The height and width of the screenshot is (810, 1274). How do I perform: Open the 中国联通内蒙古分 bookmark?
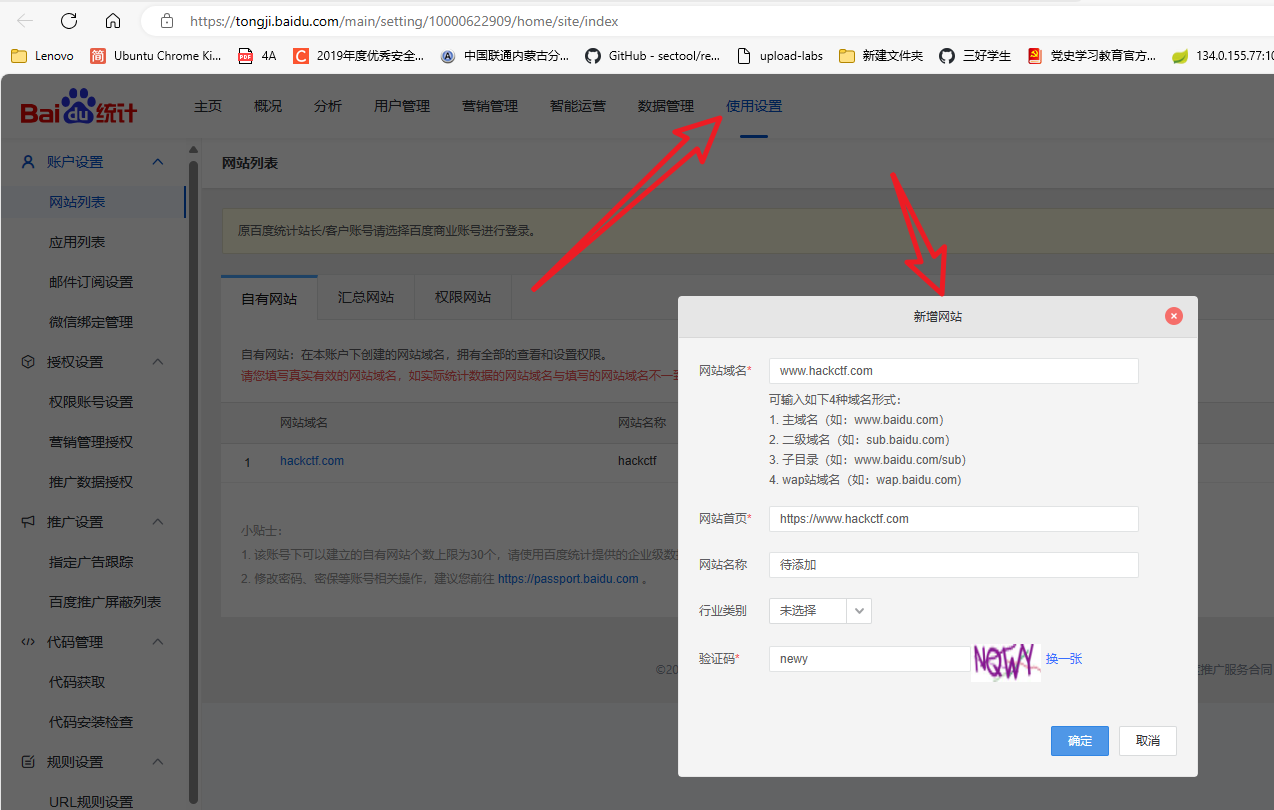click(505, 56)
